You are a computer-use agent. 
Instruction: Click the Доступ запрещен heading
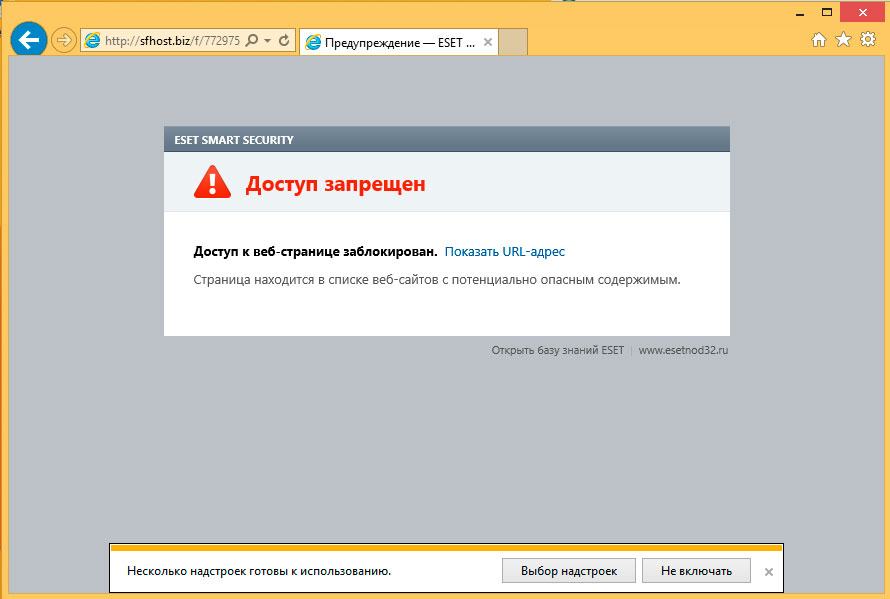(x=335, y=184)
